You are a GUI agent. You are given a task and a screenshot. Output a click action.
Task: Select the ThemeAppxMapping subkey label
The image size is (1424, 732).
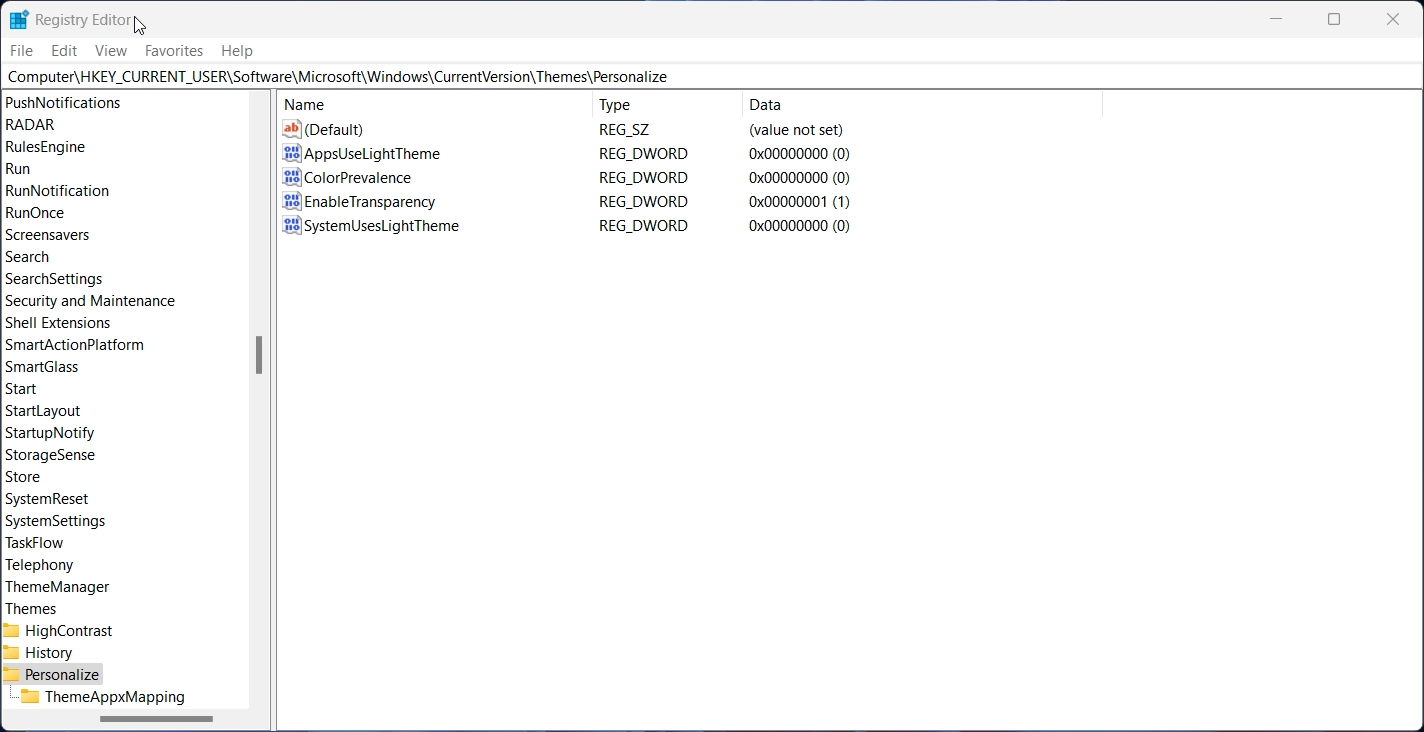115,697
